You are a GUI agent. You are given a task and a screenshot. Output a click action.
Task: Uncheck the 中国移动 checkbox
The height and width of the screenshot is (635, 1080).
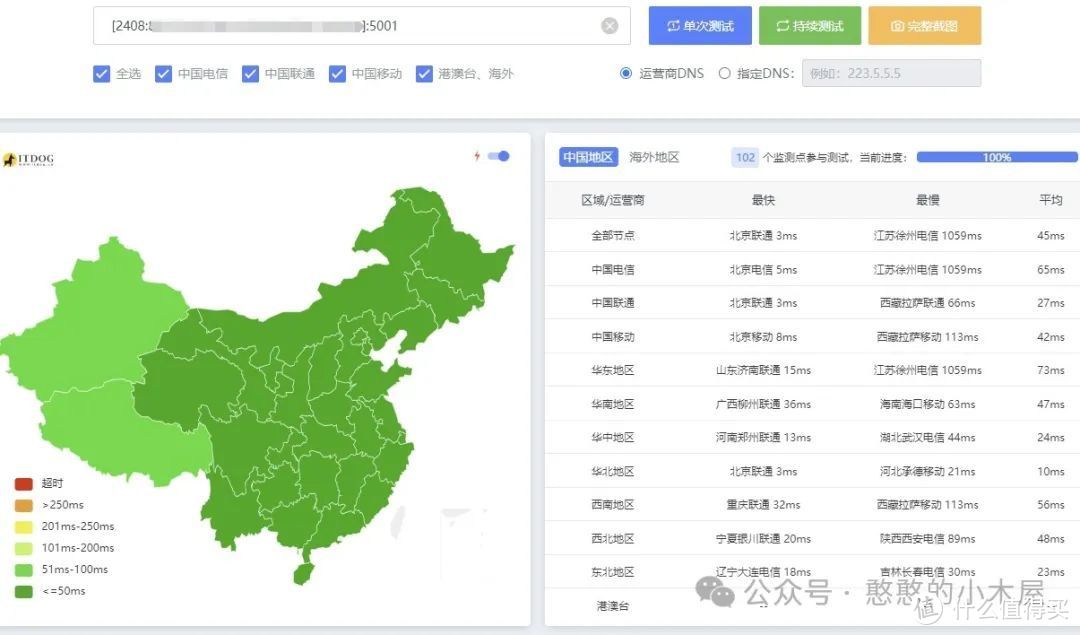pos(337,73)
